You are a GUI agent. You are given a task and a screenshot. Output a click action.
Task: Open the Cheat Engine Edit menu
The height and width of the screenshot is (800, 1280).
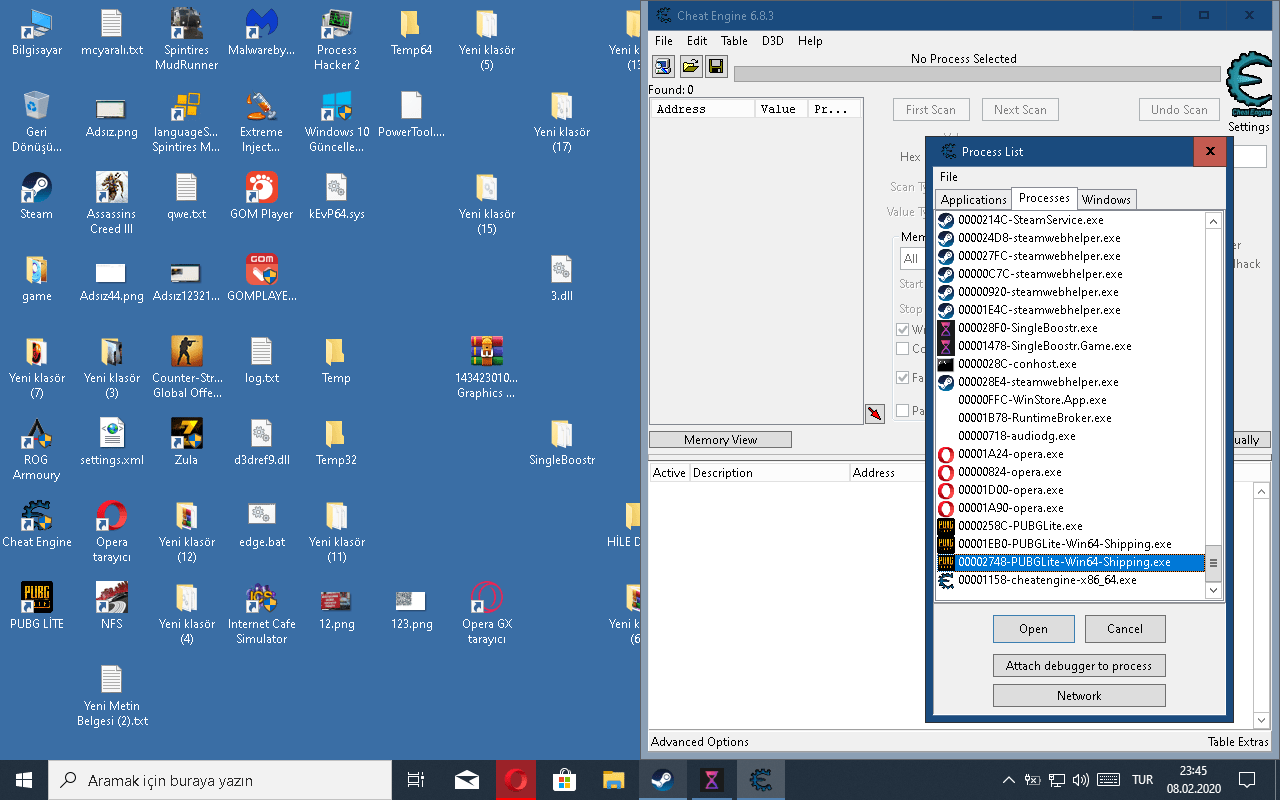point(697,41)
